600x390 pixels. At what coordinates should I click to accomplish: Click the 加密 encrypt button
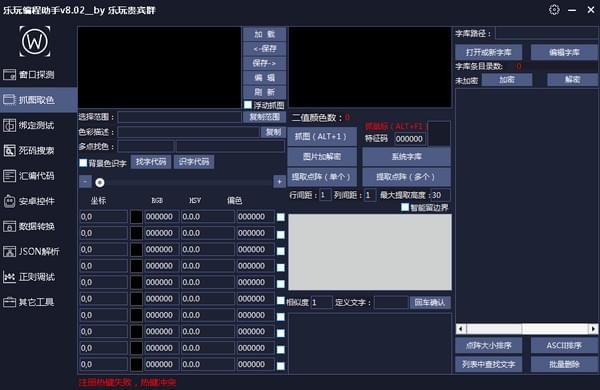coord(507,80)
